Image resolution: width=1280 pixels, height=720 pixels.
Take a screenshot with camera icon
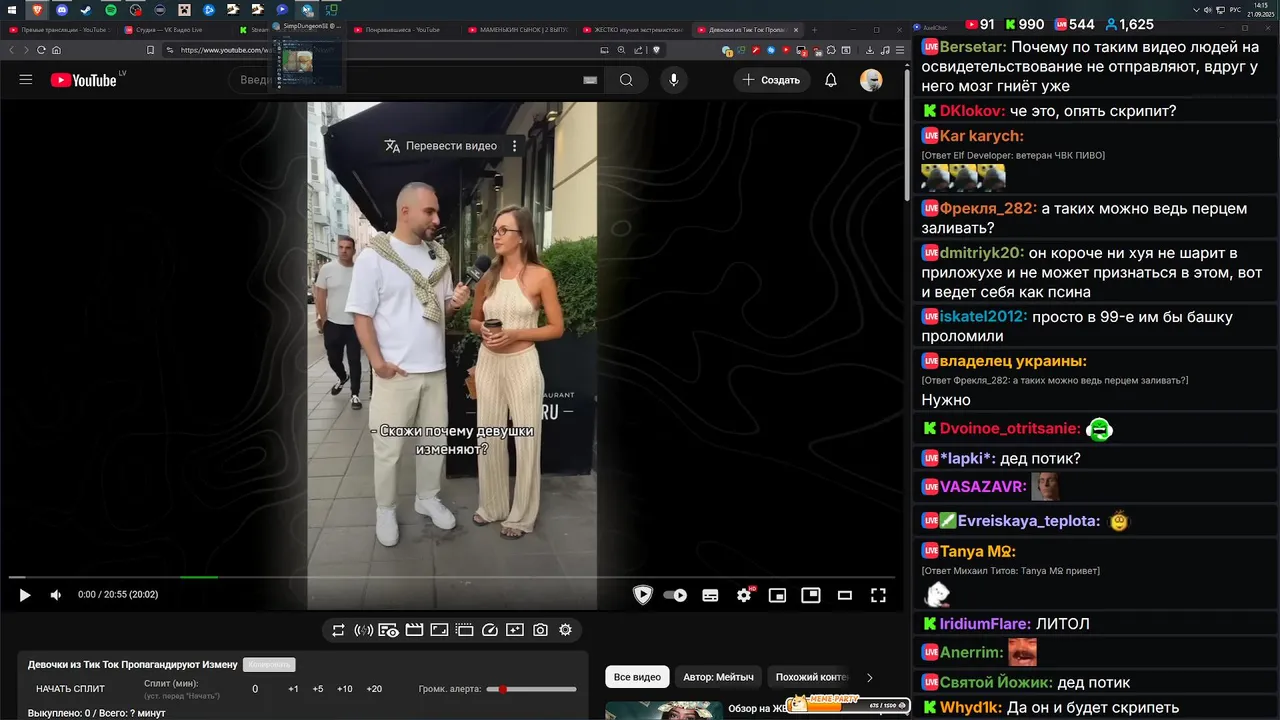540,630
